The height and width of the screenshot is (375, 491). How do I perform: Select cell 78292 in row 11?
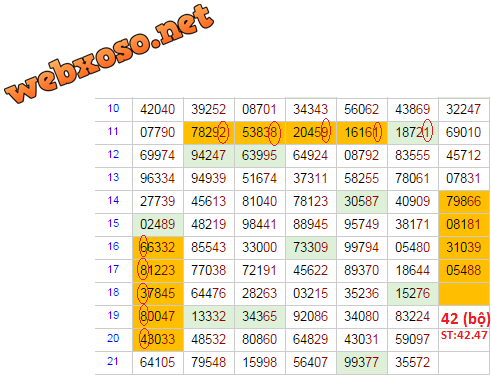pyautogui.click(x=209, y=133)
